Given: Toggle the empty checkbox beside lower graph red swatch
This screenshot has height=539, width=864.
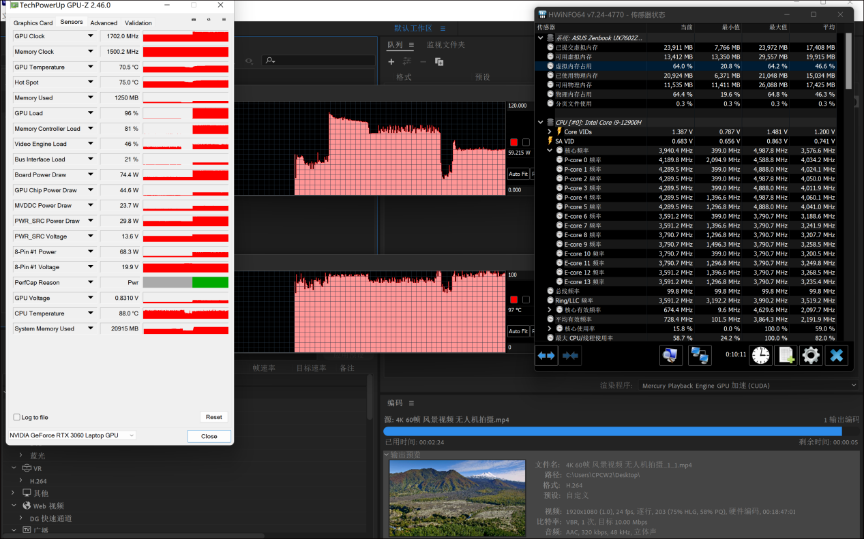Looking at the screenshot, I should [526, 300].
